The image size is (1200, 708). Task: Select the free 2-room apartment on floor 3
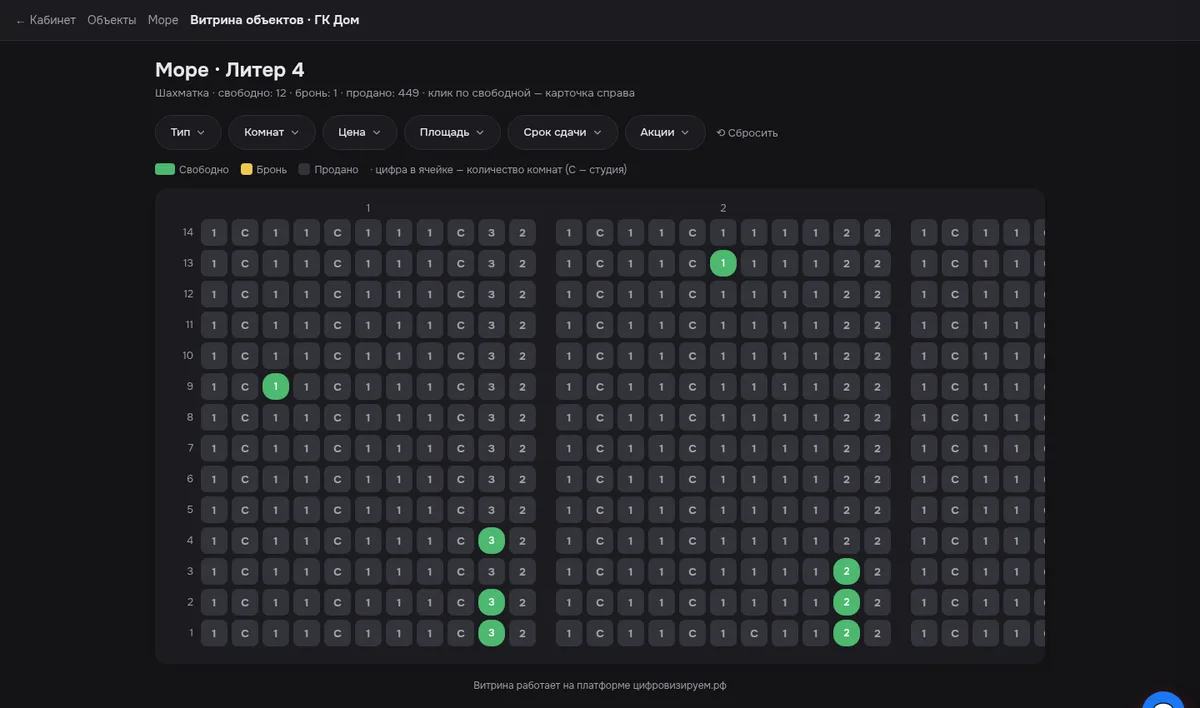[x=846, y=572]
